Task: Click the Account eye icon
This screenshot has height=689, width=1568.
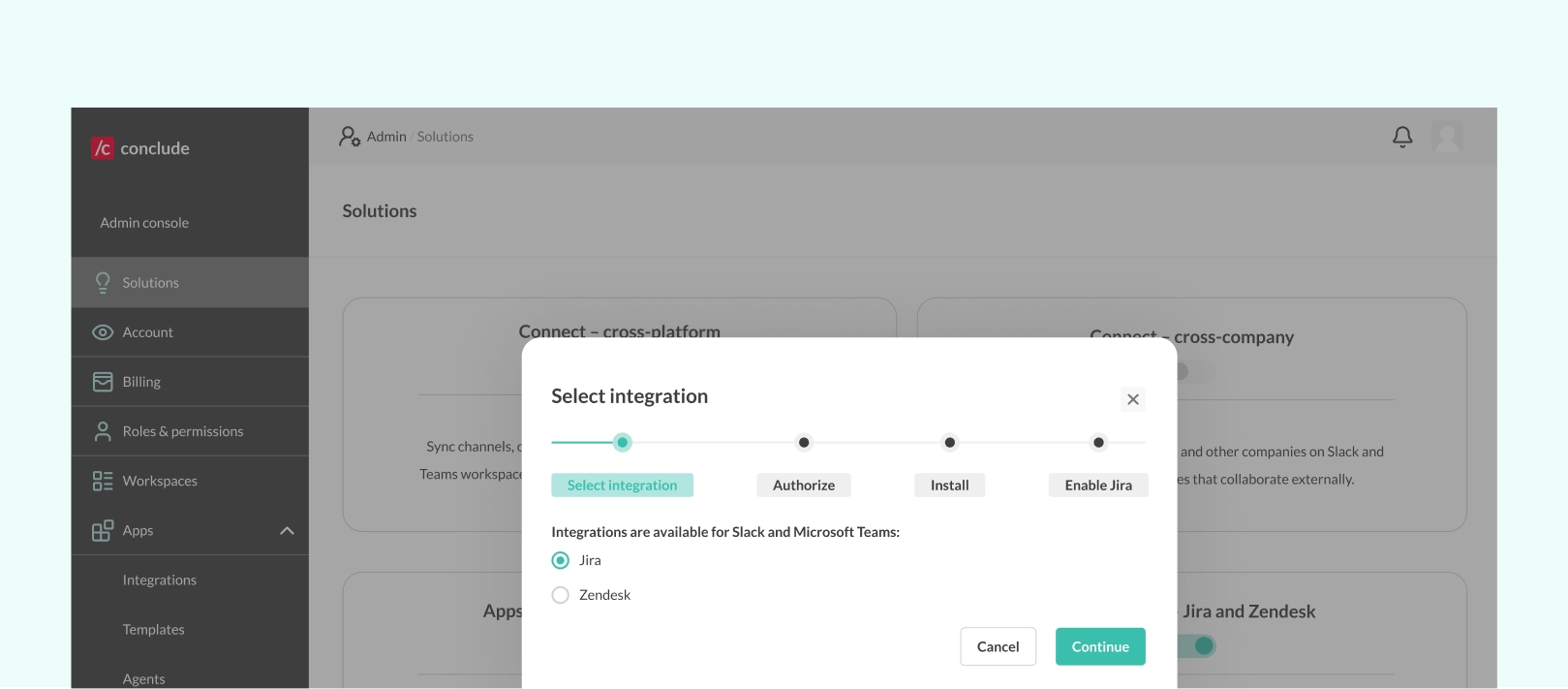Action: (103, 332)
